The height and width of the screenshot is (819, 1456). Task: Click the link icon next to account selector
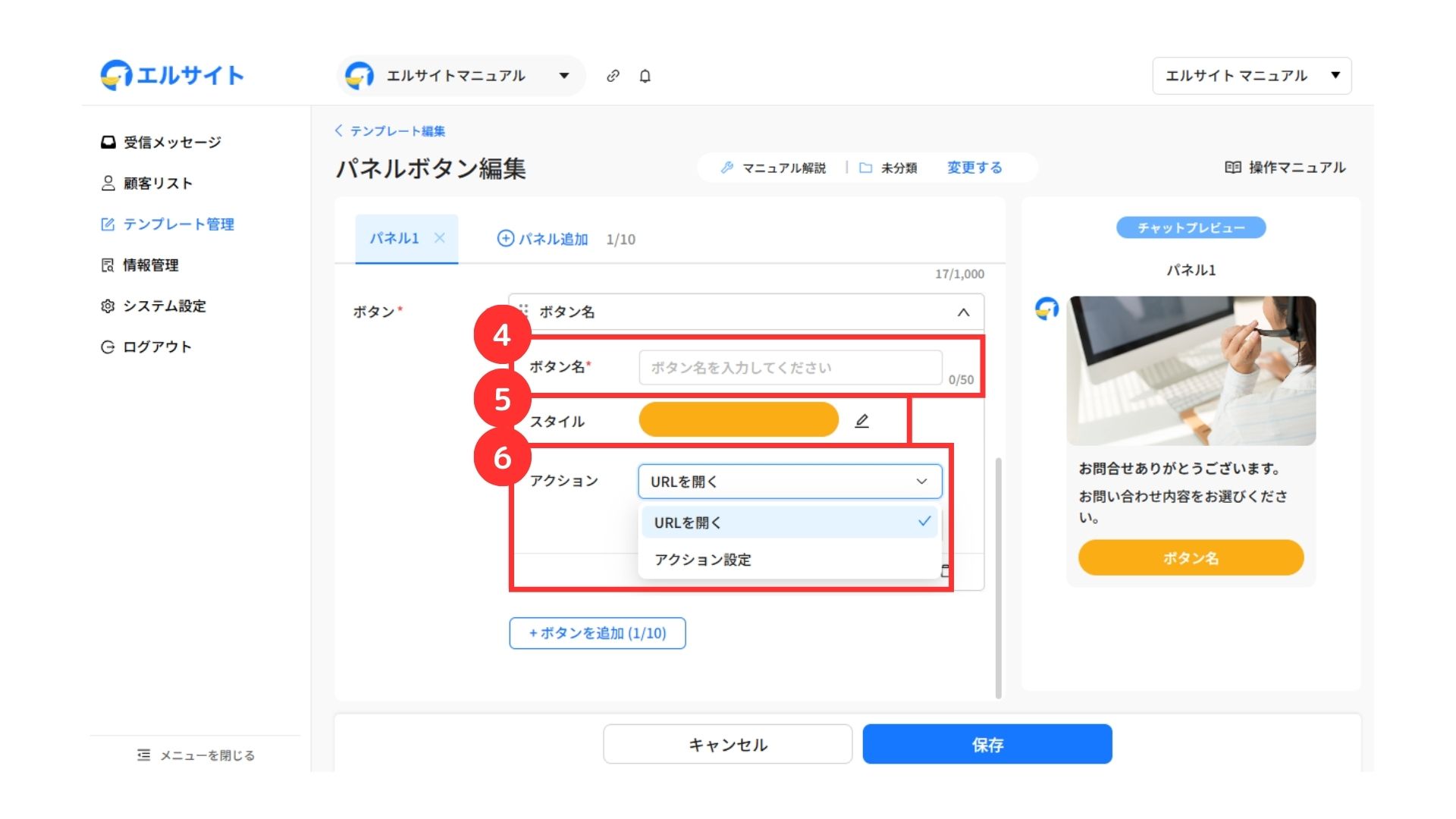613,76
